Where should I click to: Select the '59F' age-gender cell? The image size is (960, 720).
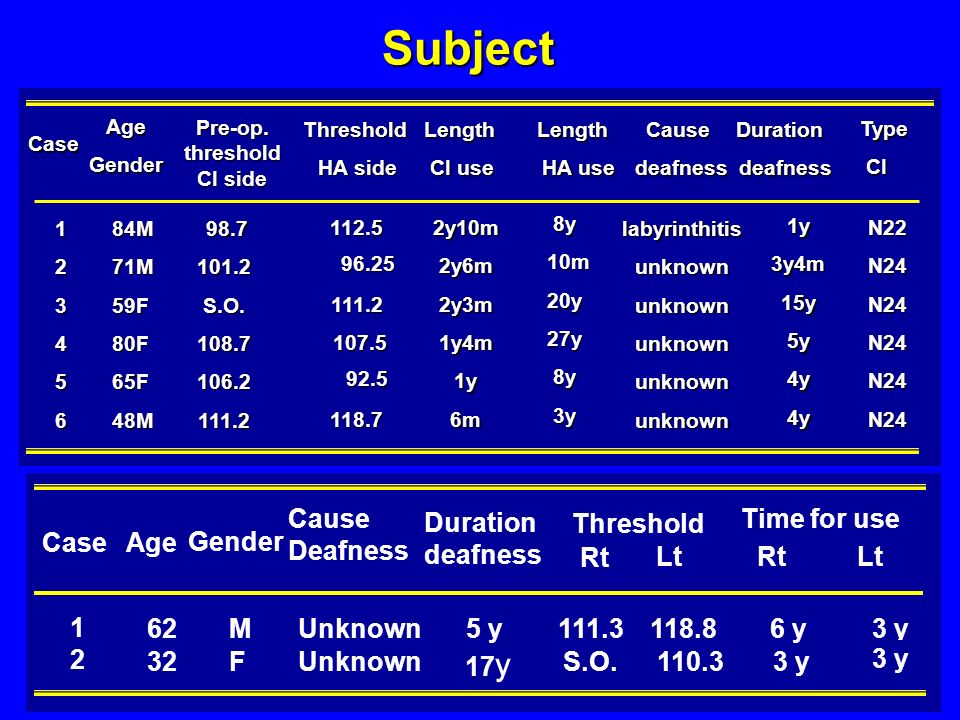[x=130, y=306]
